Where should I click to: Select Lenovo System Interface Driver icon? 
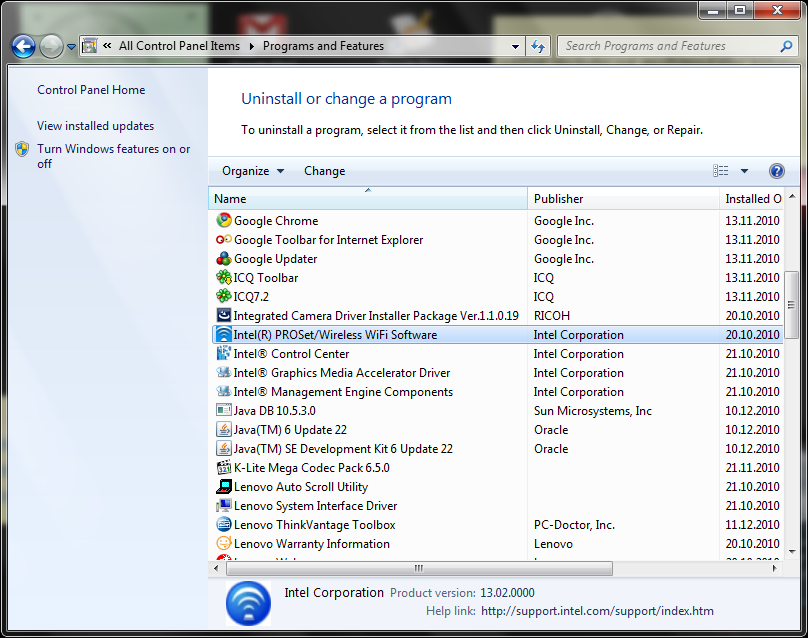click(224, 505)
